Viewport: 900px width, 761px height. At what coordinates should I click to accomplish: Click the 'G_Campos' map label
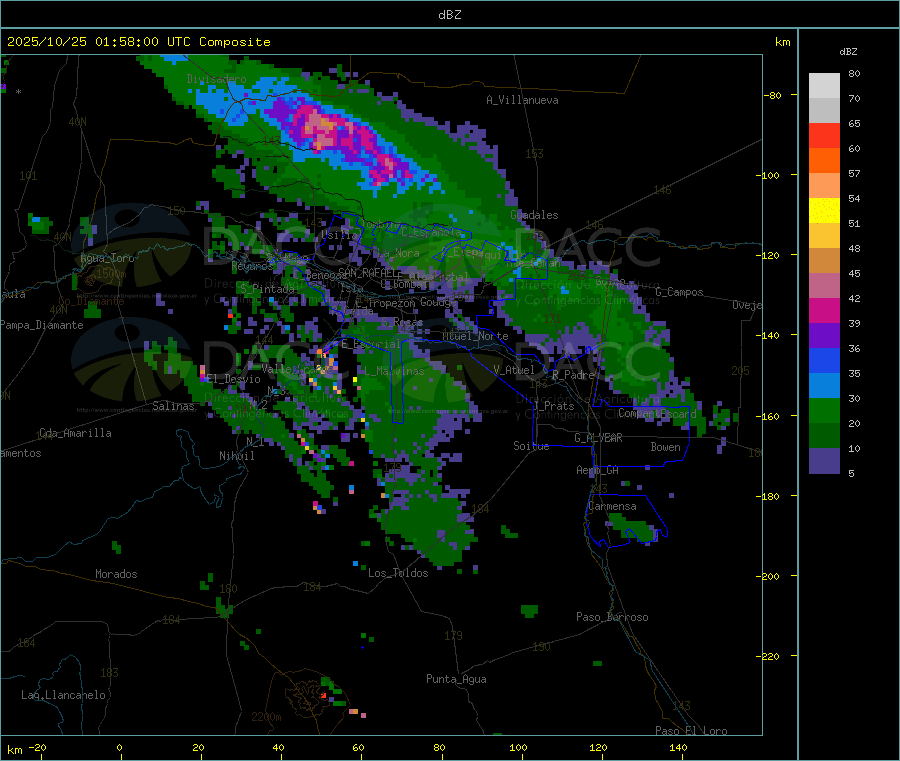[679, 292]
